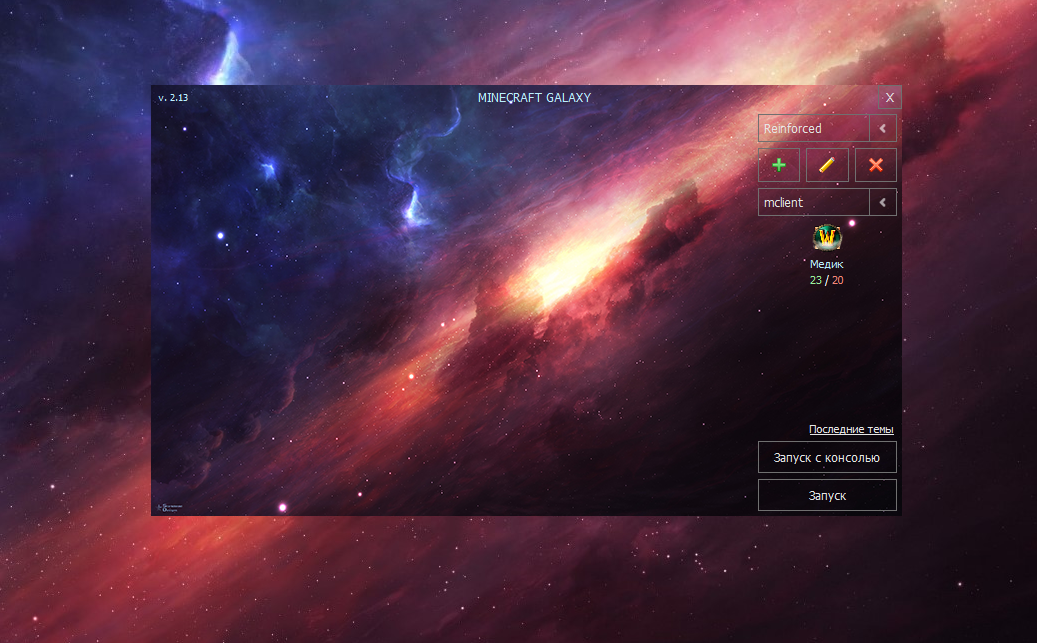Click the orange 20 max players number
This screenshot has width=1037, height=643.
838,280
